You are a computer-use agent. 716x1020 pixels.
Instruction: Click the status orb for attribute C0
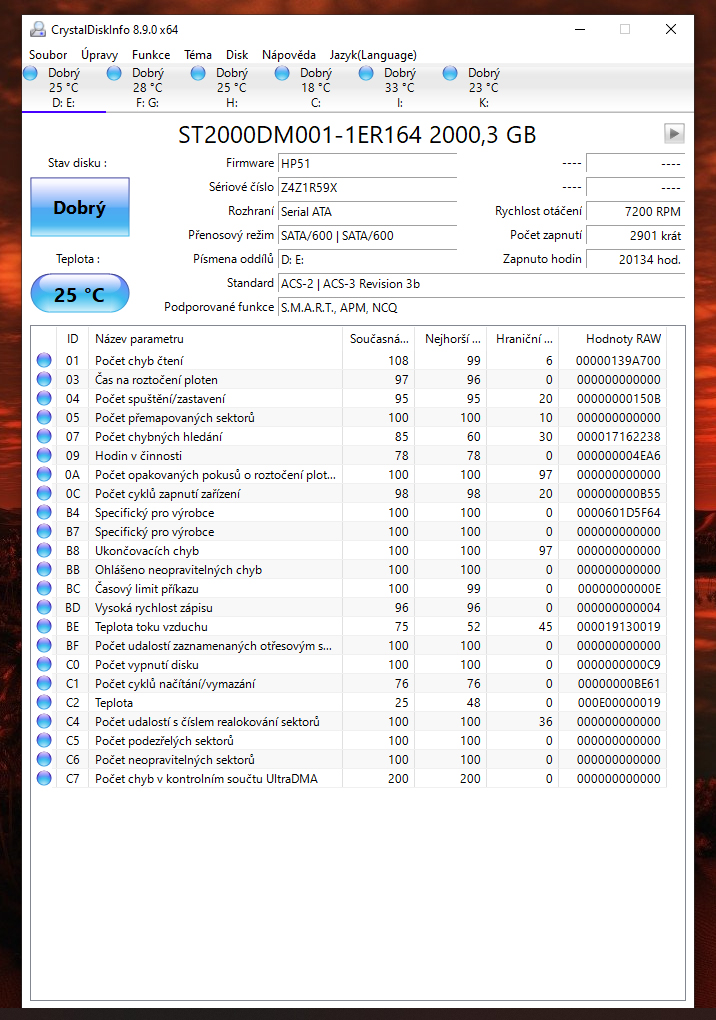coord(44,664)
